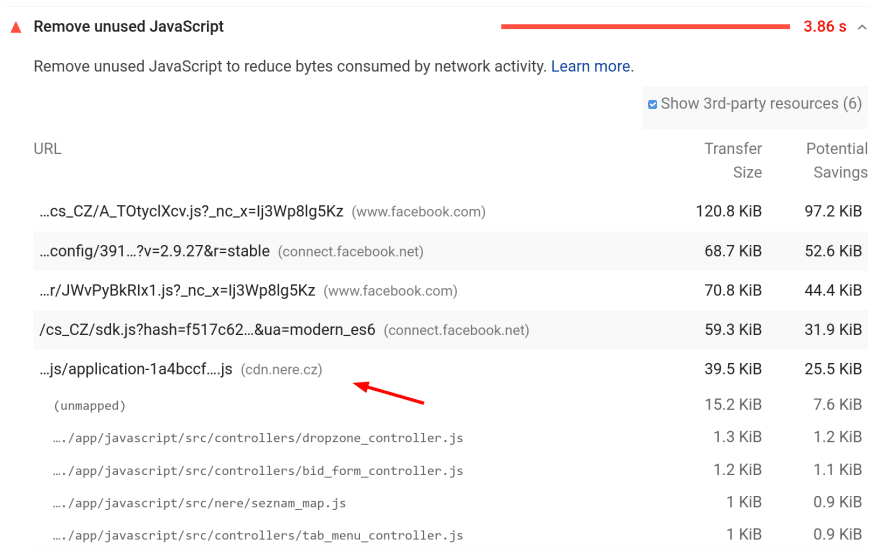This screenshot has height=552, width=880.
Task: Click the 1.1 KiB bid_form savings
Action: [x=837, y=470]
